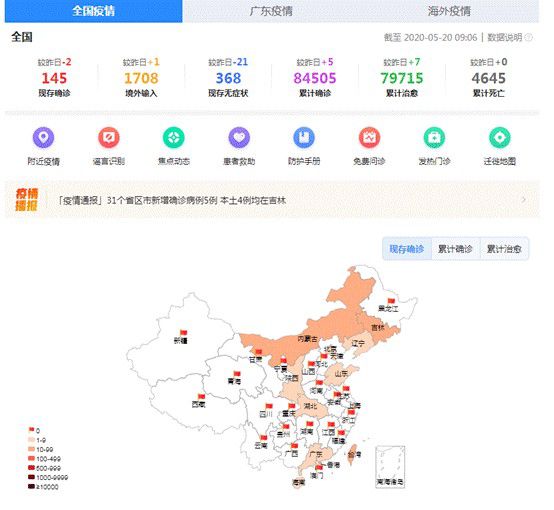
Task: Open the 发热门诊 clinic icon
Action: [x=435, y=137]
